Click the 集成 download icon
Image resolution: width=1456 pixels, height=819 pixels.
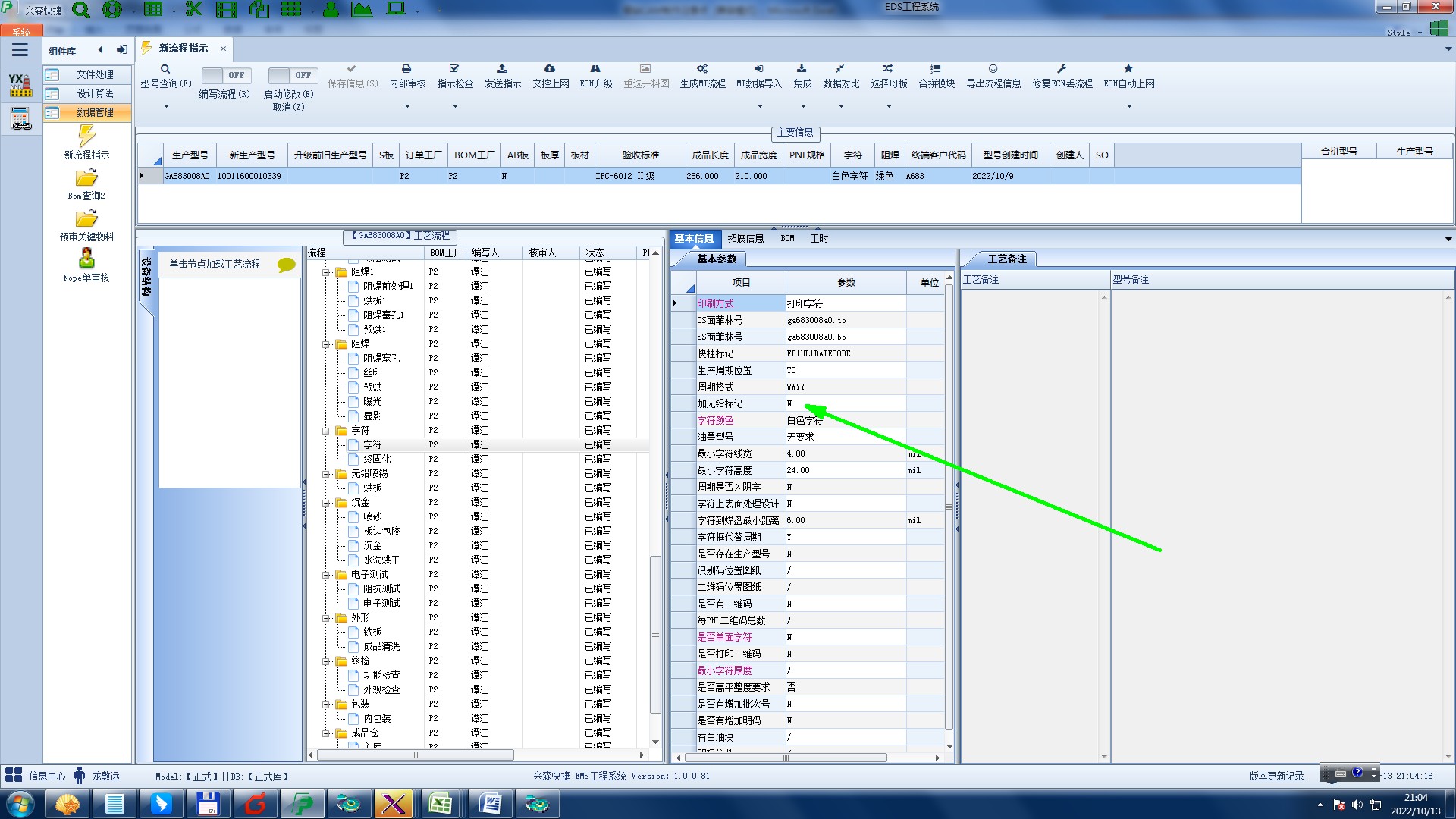click(x=802, y=69)
